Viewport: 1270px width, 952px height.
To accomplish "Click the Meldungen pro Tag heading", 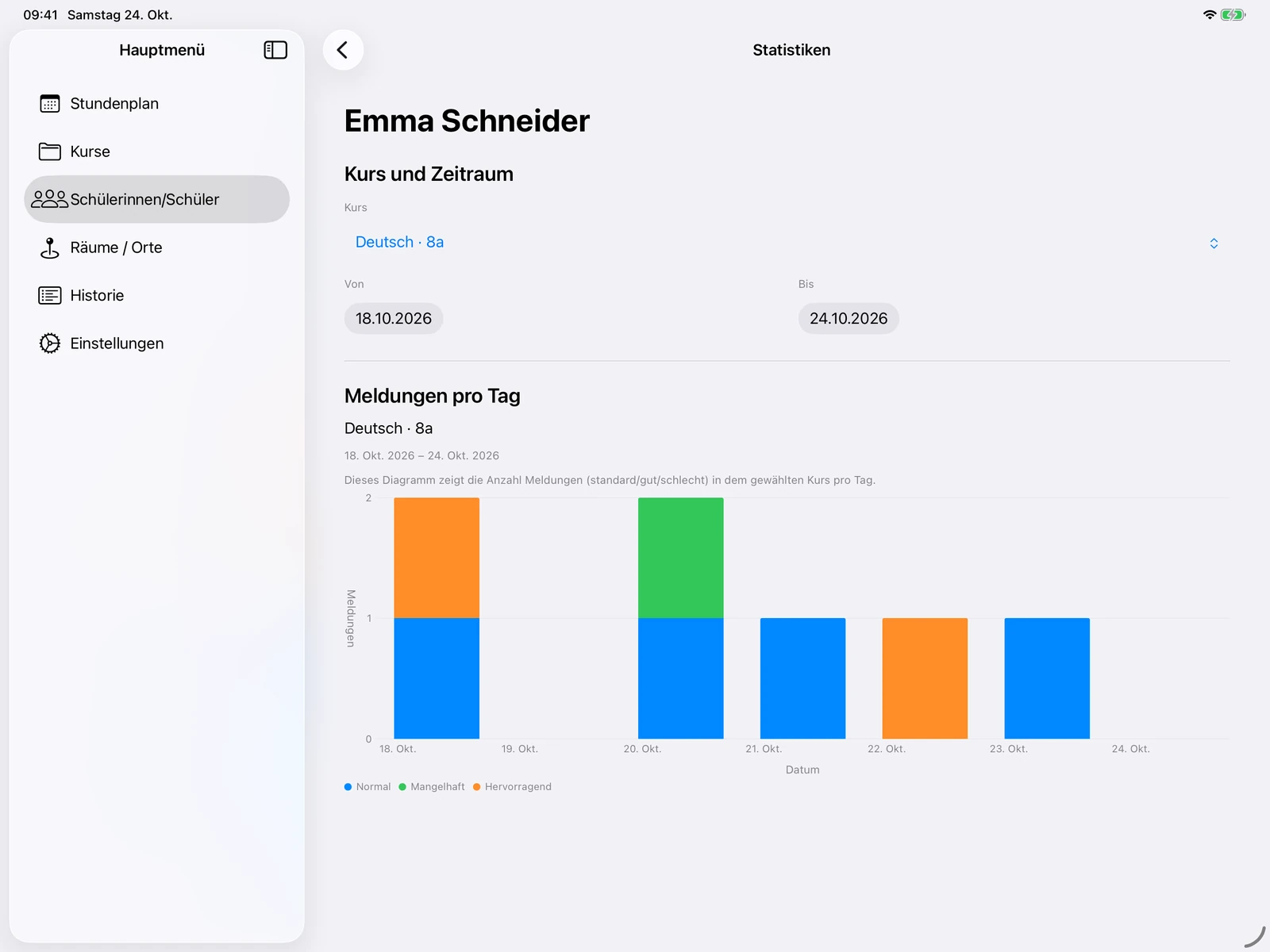I will [433, 396].
